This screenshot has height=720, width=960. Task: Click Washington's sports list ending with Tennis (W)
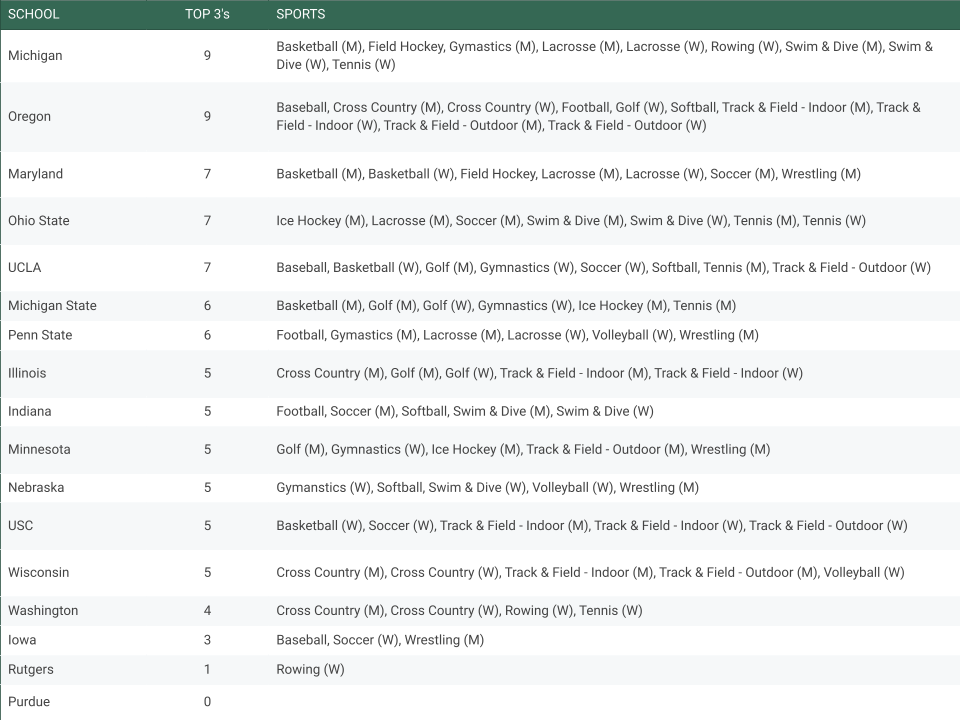tap(459, 610)
